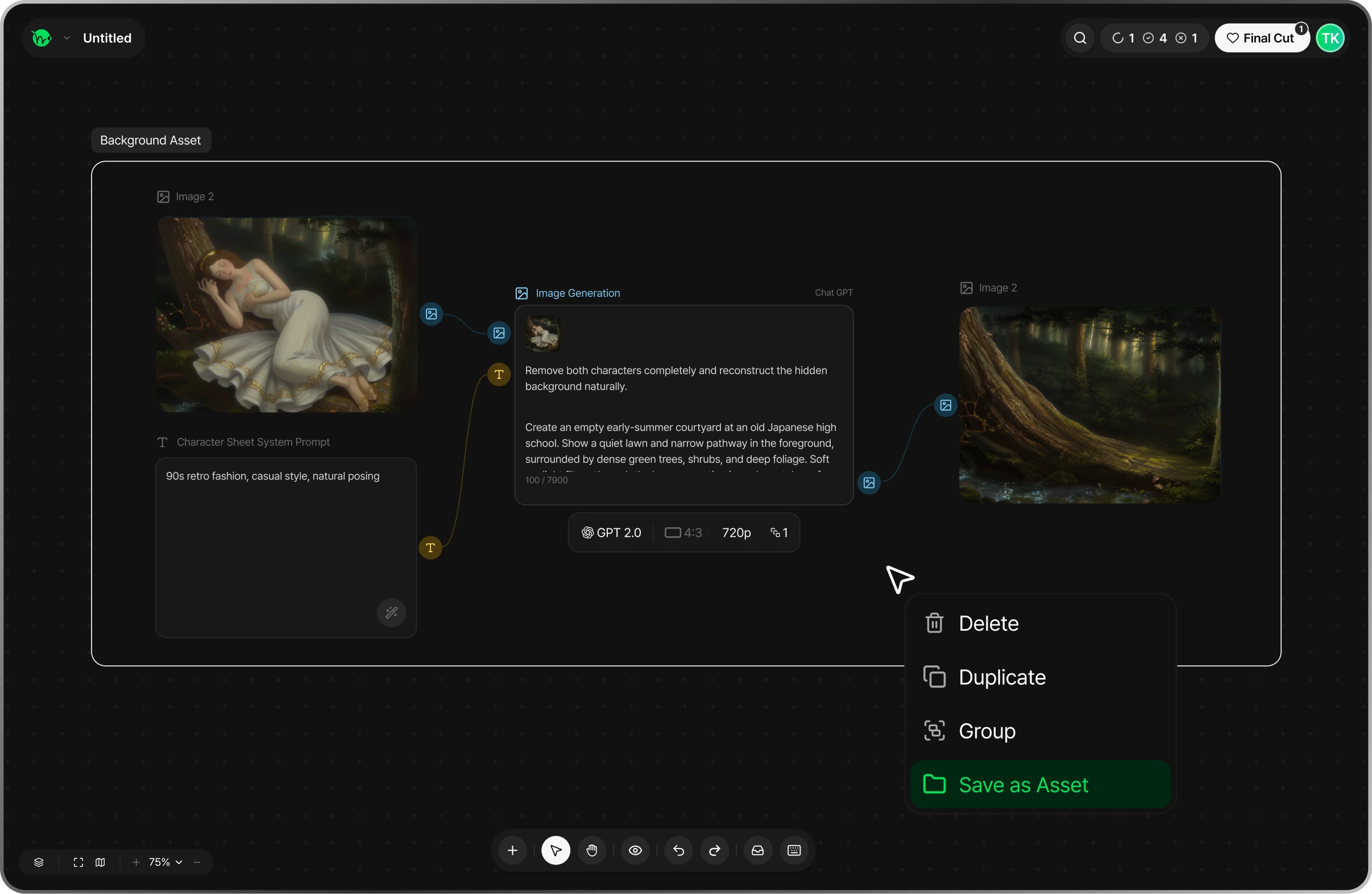The height and width of the screenshot is (894, 1372).
Task: Open the keyboard shortcuts icon
Action: 794,850
